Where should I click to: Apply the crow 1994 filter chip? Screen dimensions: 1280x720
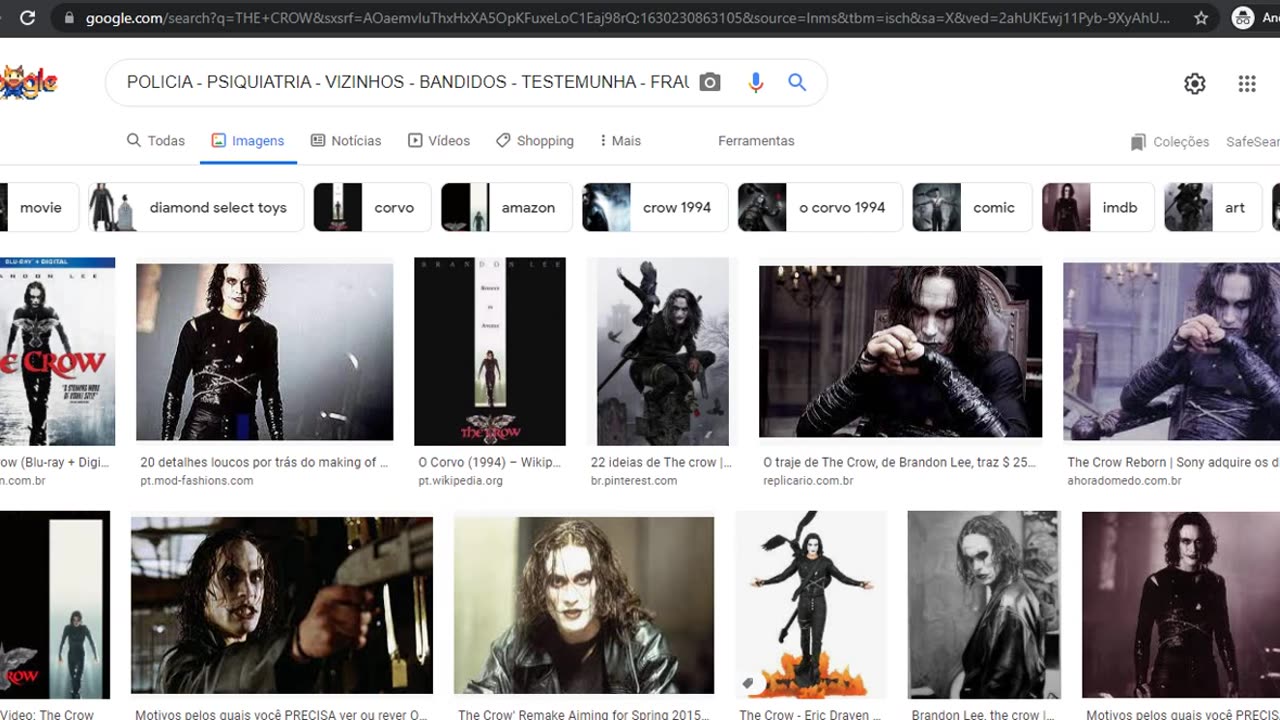655,207
